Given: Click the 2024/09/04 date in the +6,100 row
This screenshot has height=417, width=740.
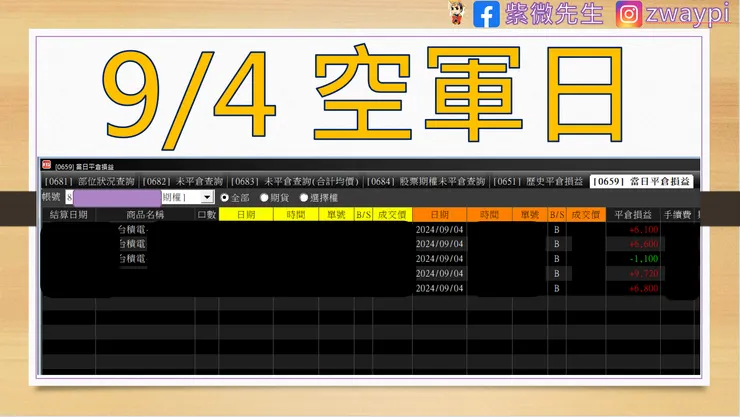Looking at the screenshot, I should pos(439,230).
